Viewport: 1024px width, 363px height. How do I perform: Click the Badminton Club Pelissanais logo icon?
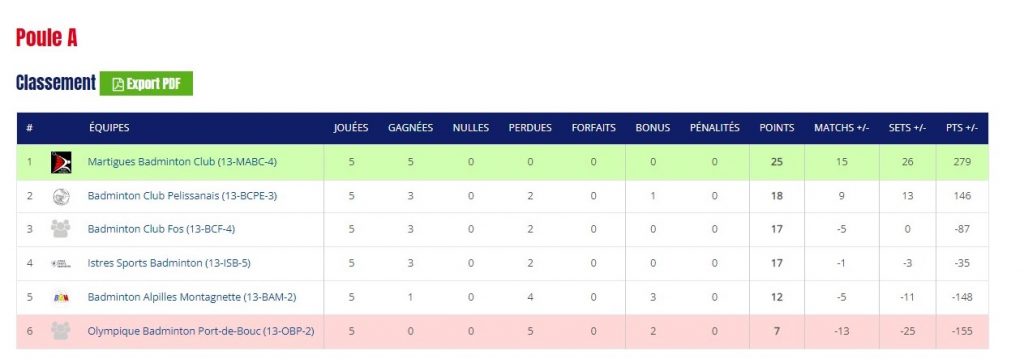(x=61, y=196)
